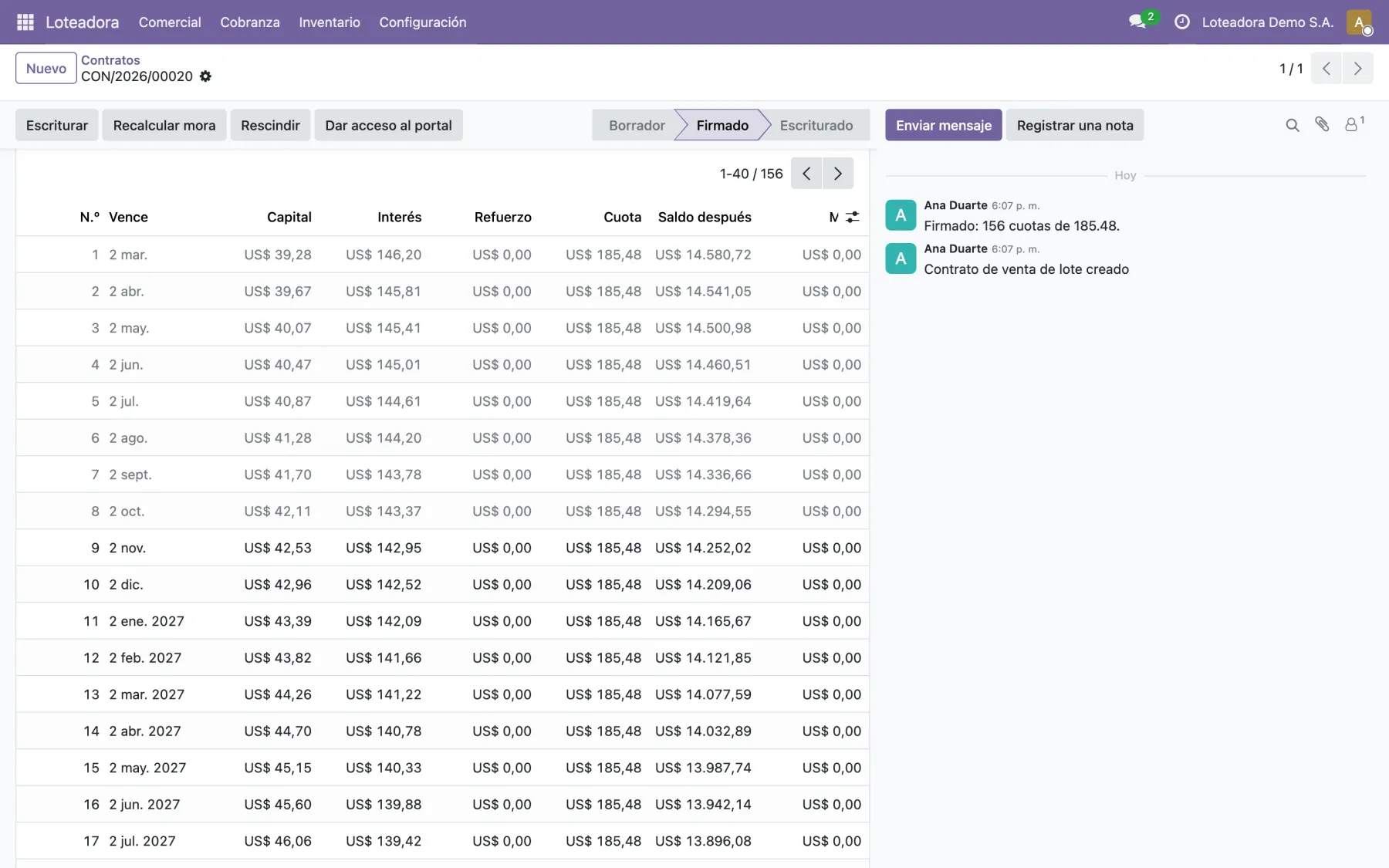Screen dimensions: 1389x868
Task: Click the Nuevo button
Action: tap(46, 68)
